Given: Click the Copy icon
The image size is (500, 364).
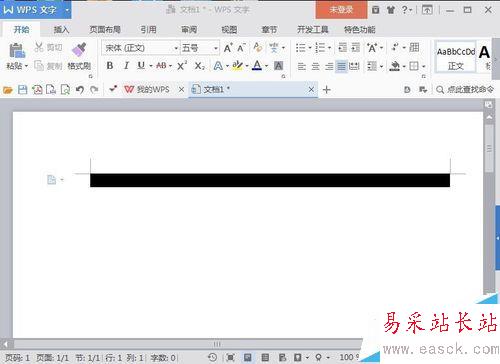Looking at the screenshot, I should coord(39,66).
